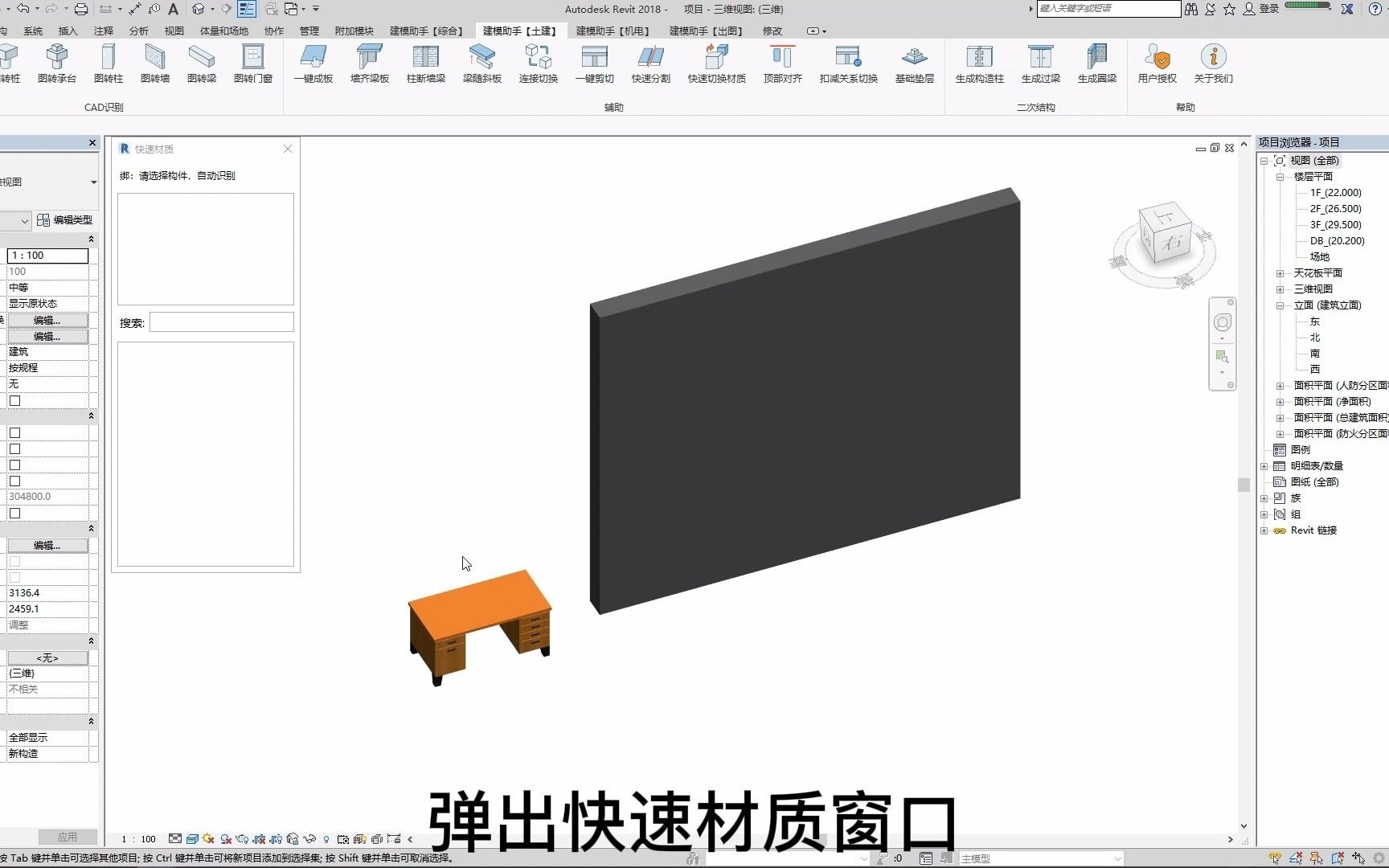Expand 明细表/数量 in the project browser

[x=1264, y=465]
